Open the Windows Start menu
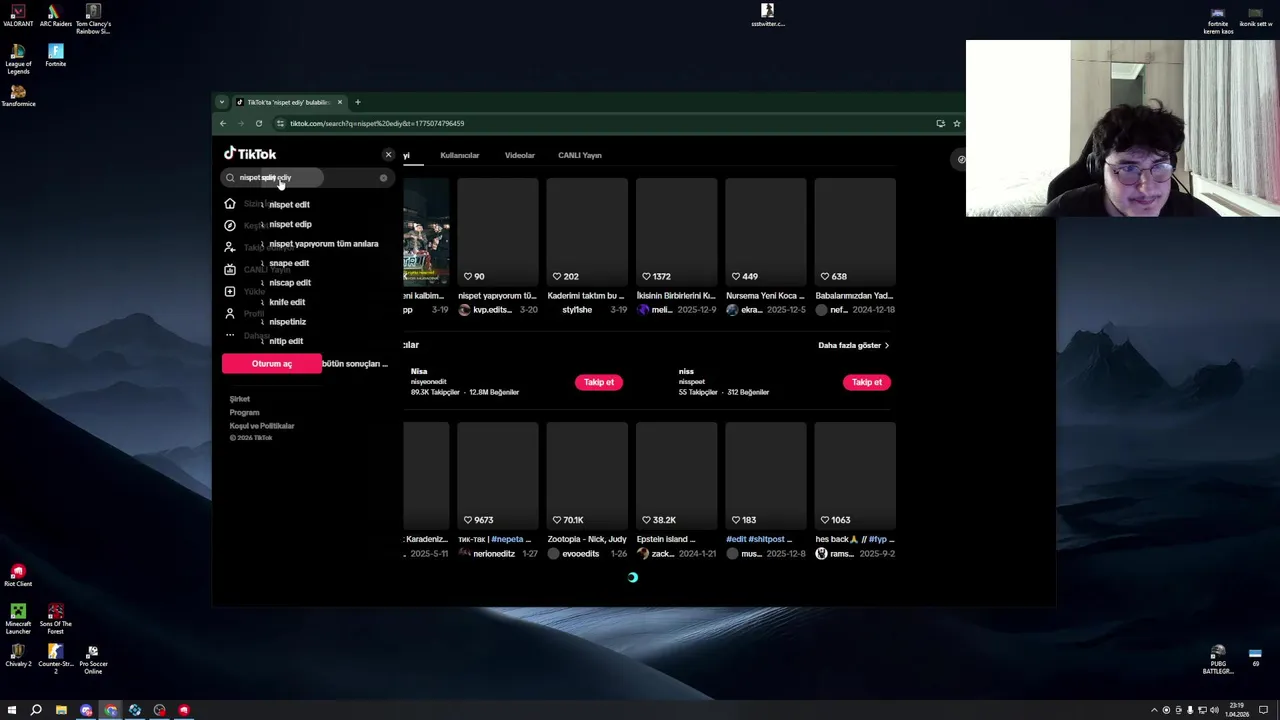 pyautogui.click(x=11, y=710)
